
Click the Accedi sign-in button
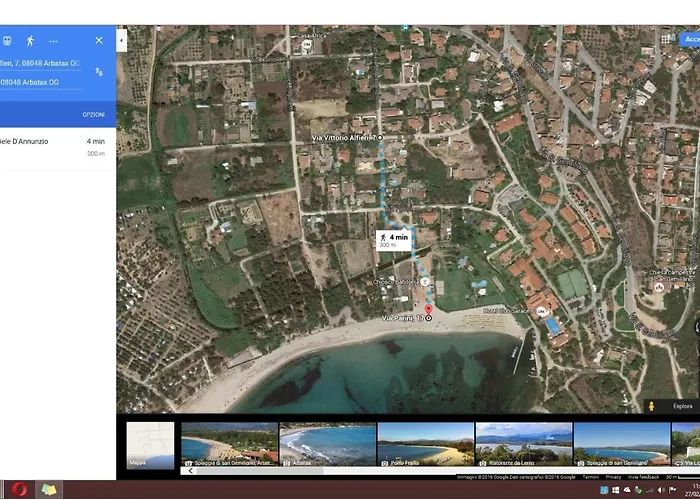pyautogui.click(x=690, y=38)
